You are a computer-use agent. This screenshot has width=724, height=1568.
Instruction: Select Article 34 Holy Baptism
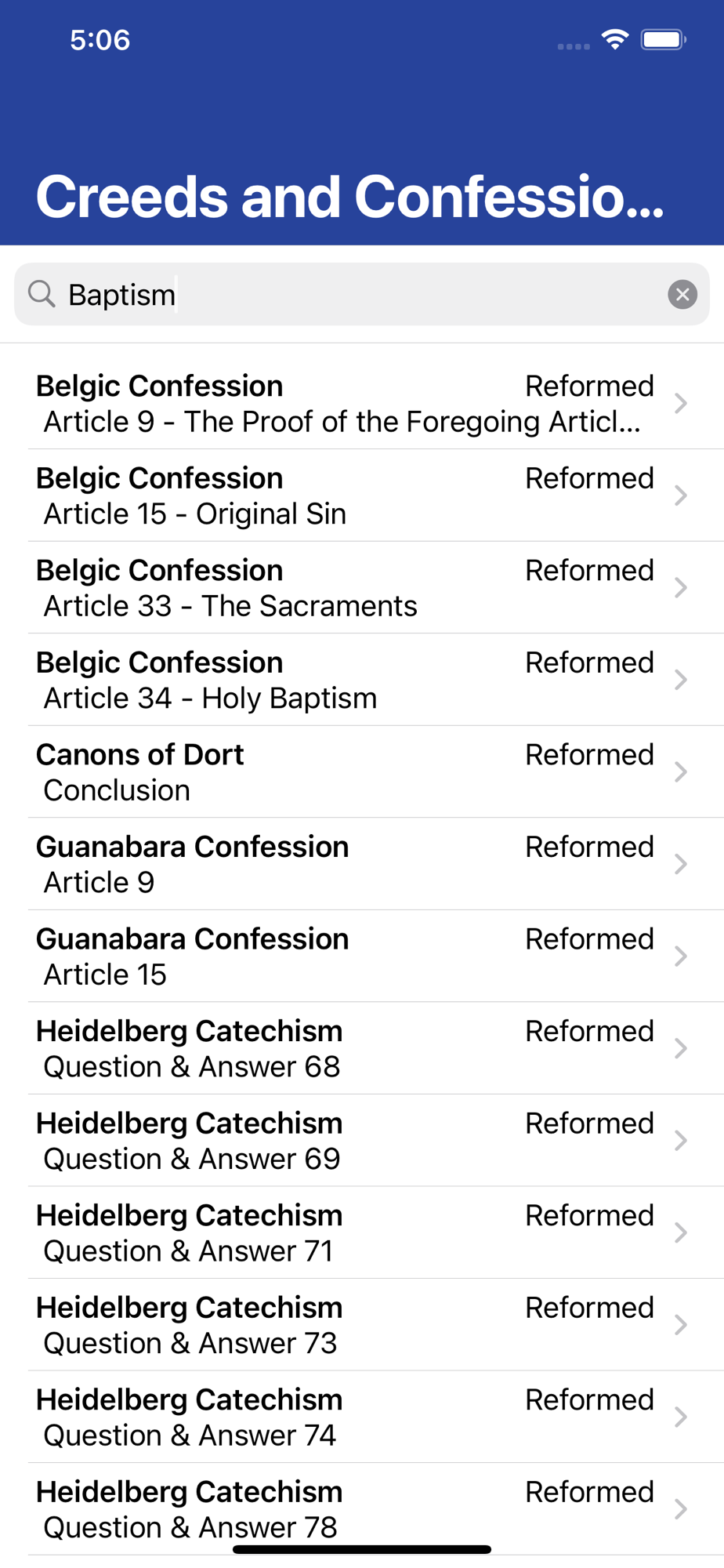345,680
